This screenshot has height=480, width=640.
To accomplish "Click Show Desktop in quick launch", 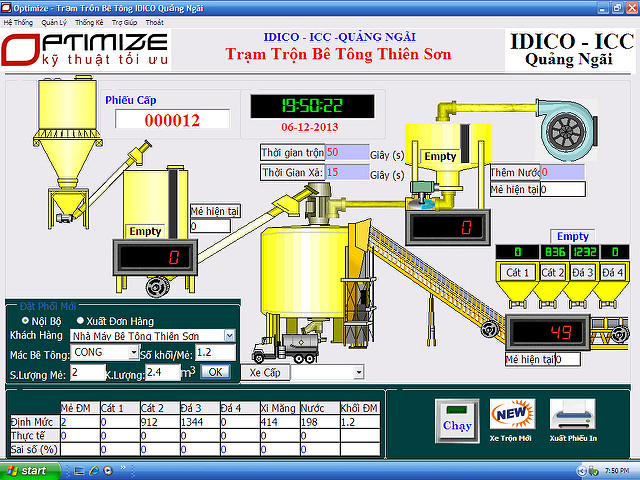I will pyautogui.click(x=79, y=471).
